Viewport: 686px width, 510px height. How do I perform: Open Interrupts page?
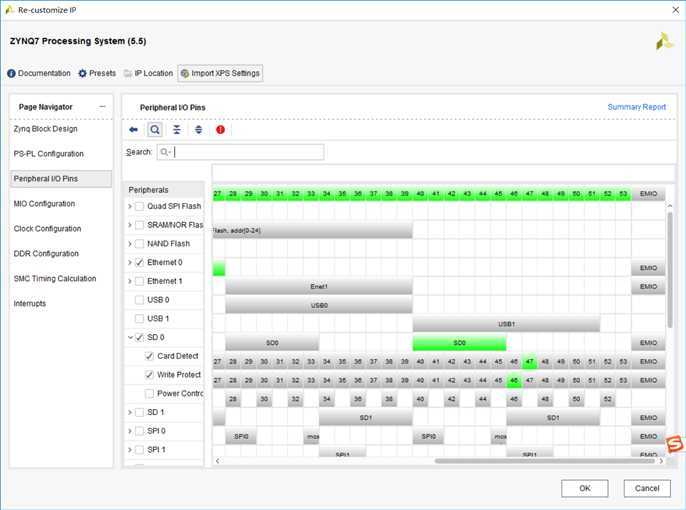click(30, 304)
